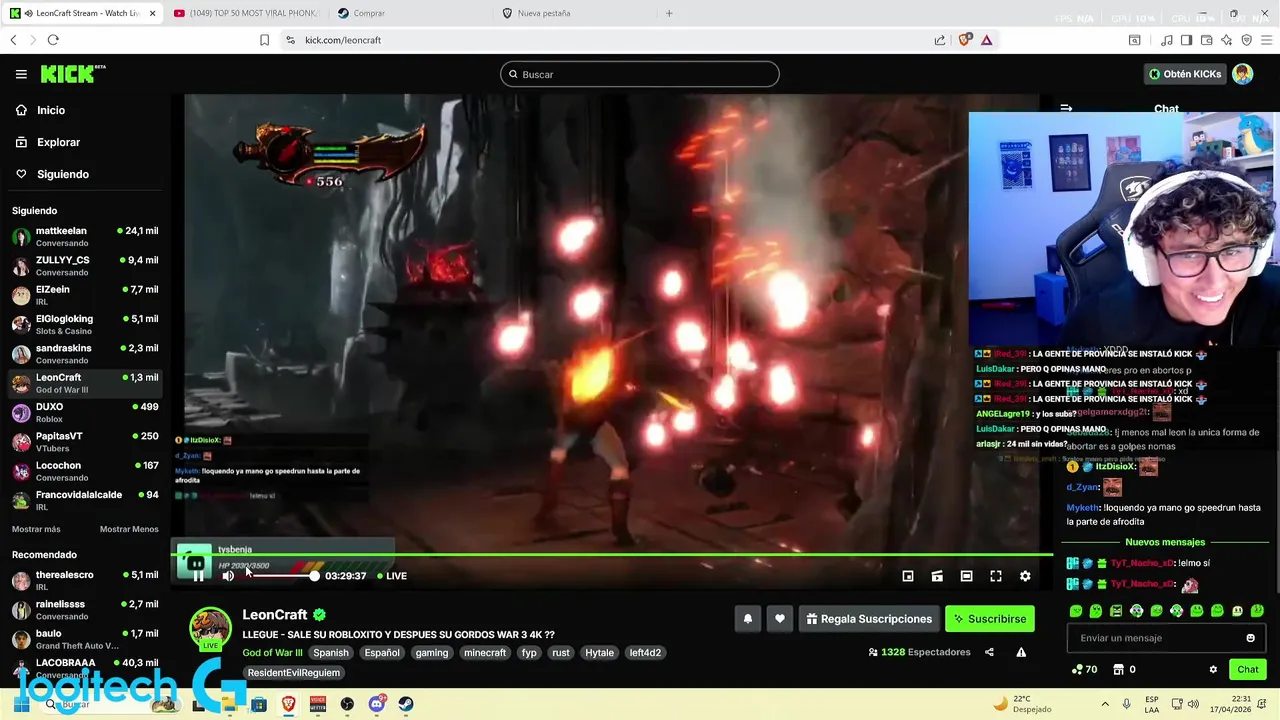
Task: Open mattkeelan's channel in Siguiendo list
Action: click(x=85, y=236)
